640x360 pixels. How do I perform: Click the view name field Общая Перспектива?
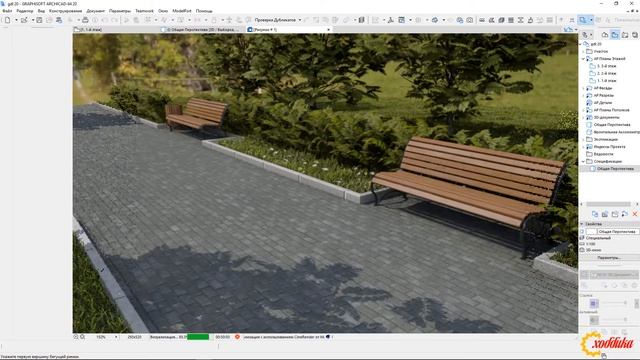[x=618, y=232]
